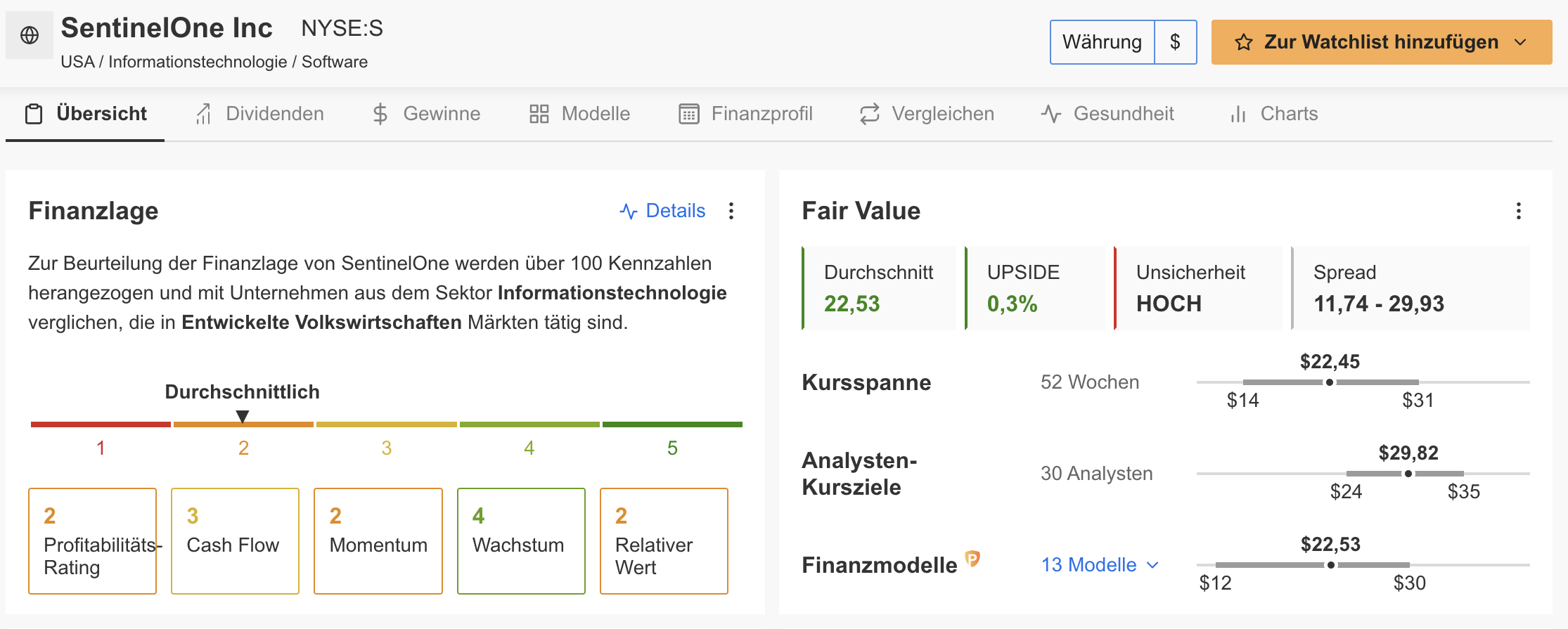Click the Durchschnittlich marker on the rating scale
Image resolution: width=1568 pixels, height=629 pixels.
[x=243, y=417]
